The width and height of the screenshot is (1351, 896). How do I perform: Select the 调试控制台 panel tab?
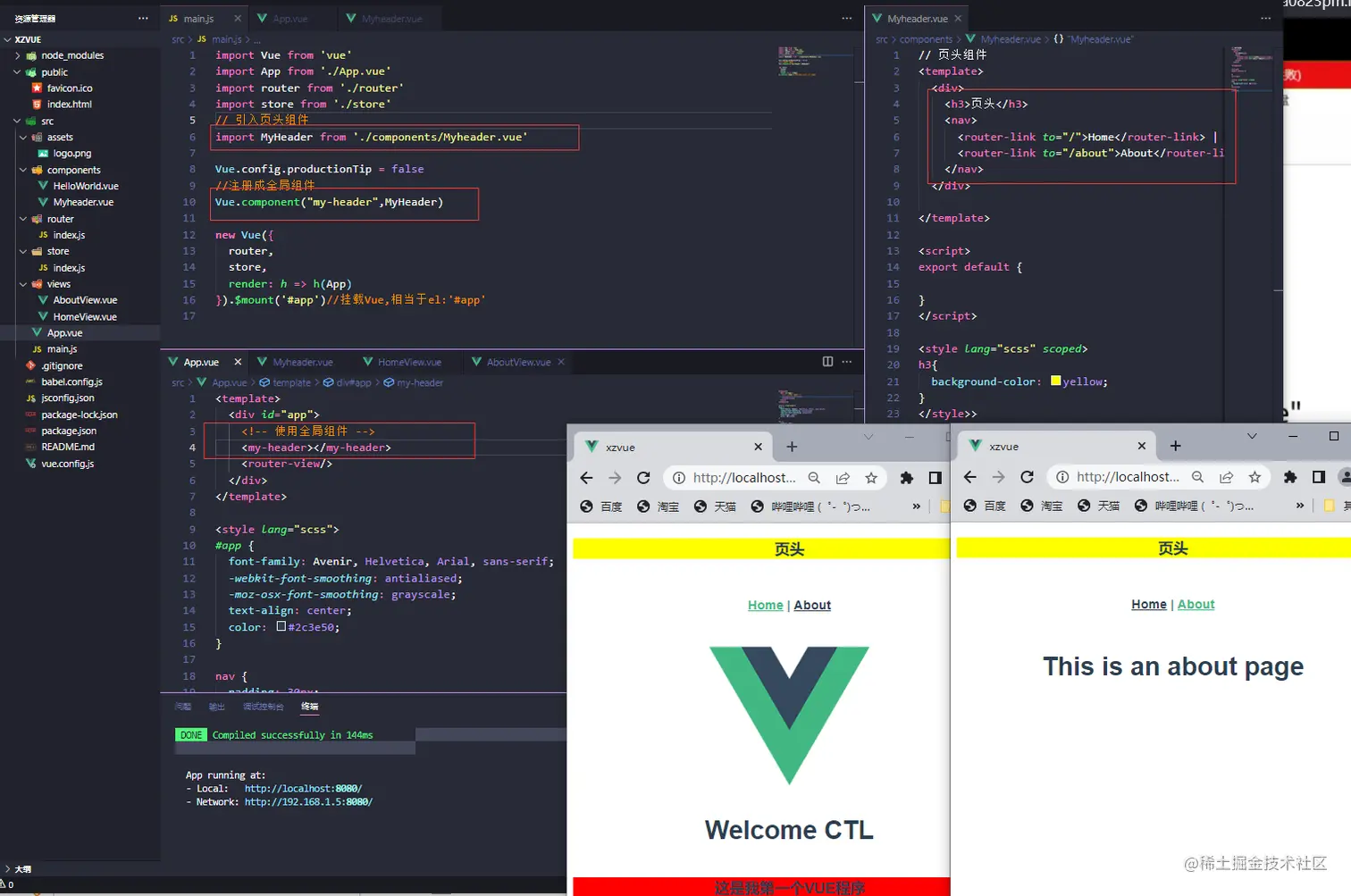click(x=263, y=707)
